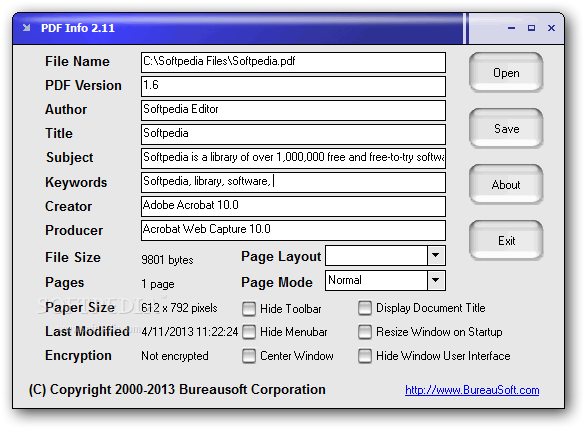Image resolution: width=585 pixels, height=429 pixels.
Task: Click the Copyright 2000-2013 Bureausoft Corporation text
Action: click(x=177, y=389)
